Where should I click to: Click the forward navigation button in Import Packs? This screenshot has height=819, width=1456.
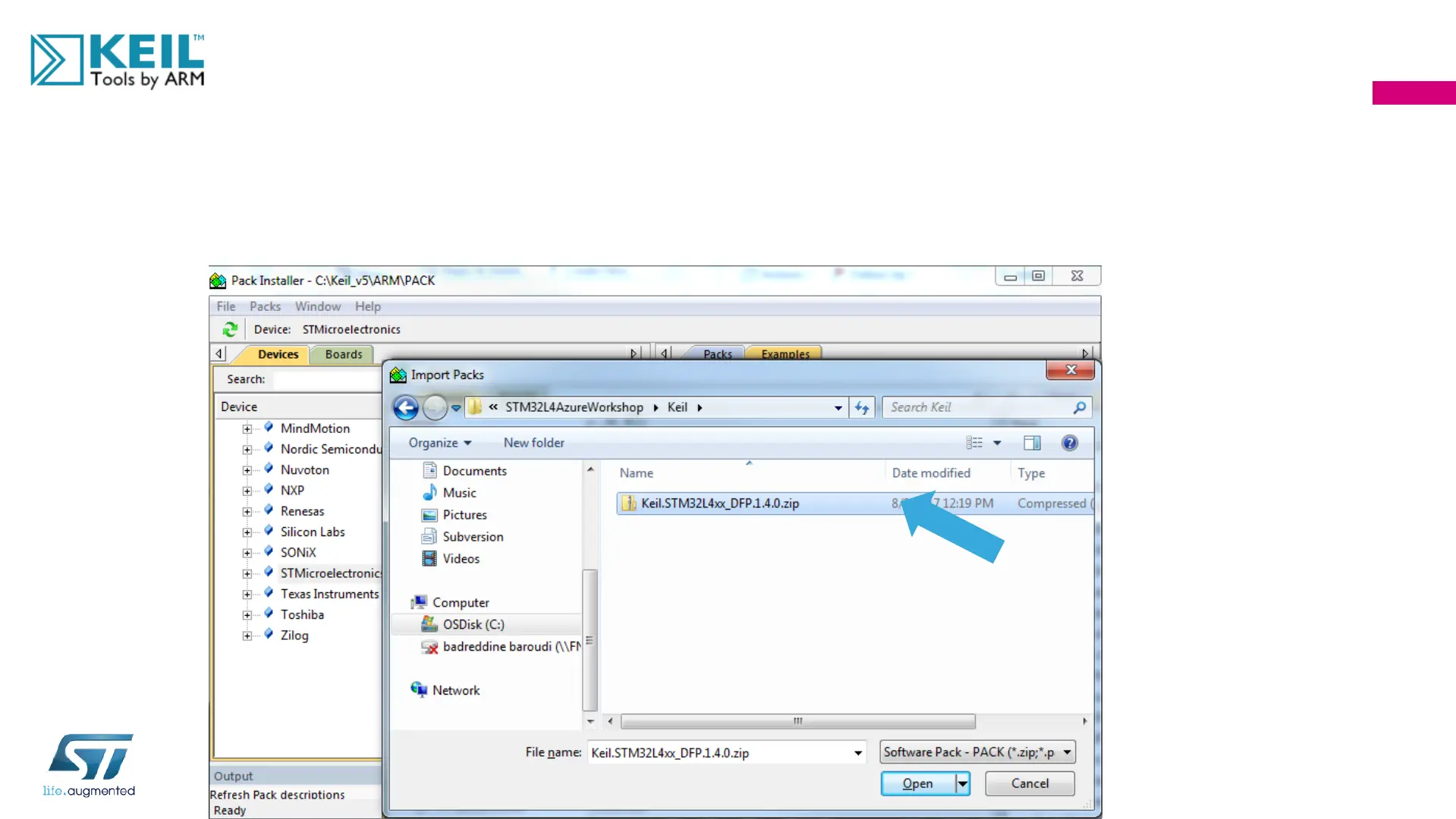coord(435,408)
